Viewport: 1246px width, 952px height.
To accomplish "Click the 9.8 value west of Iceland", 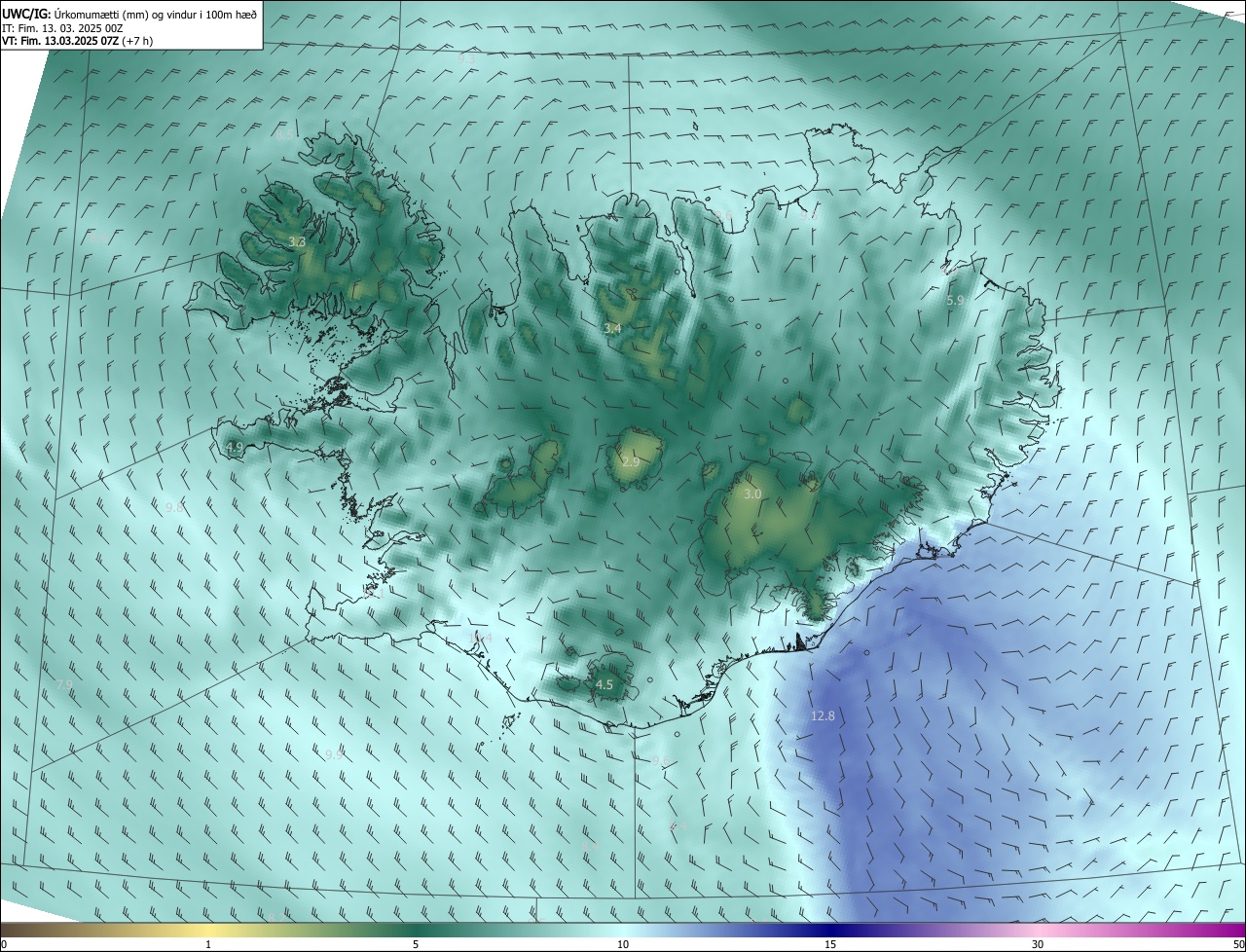I will [x=174, y=507].
